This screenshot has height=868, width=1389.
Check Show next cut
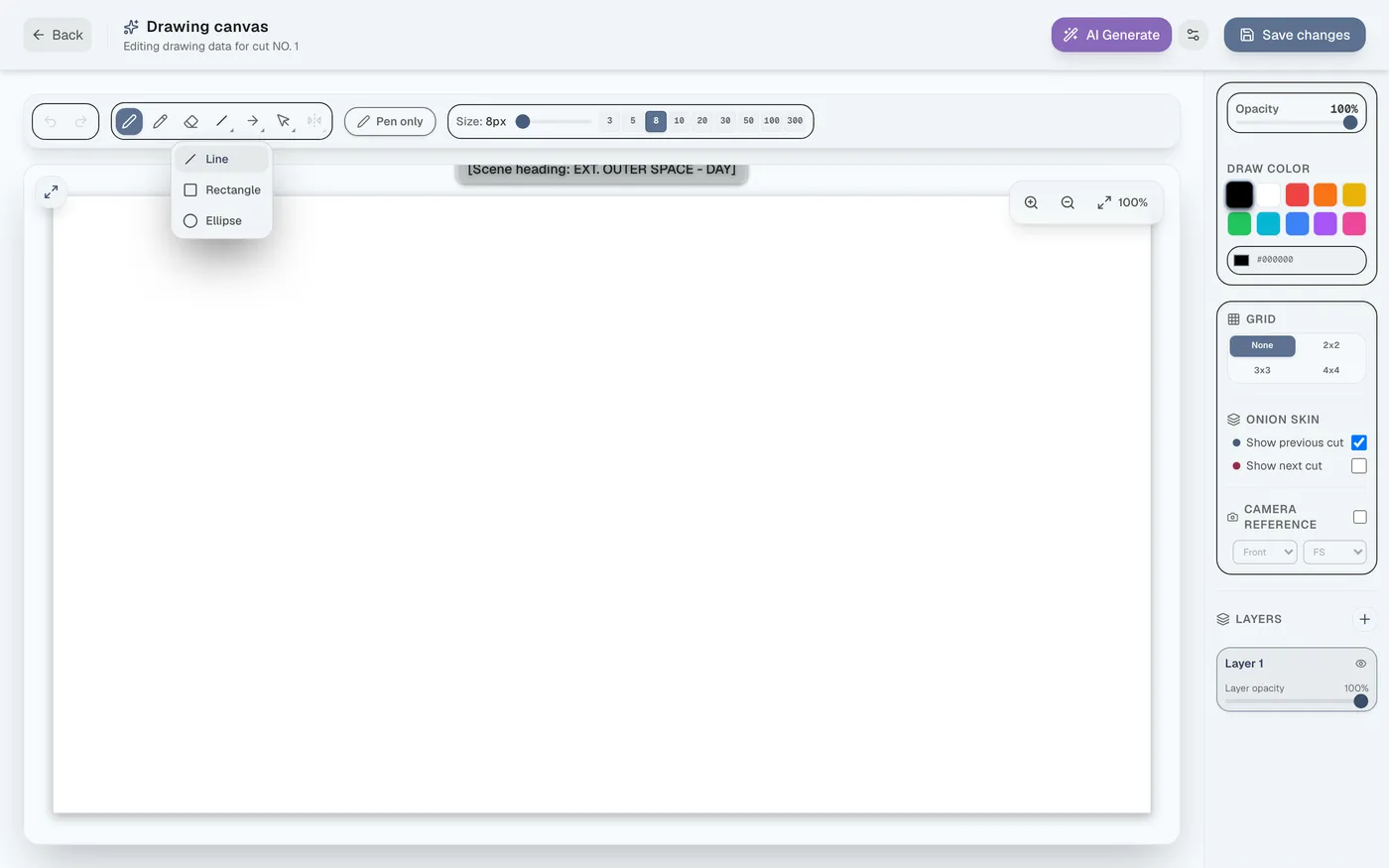1359,466
